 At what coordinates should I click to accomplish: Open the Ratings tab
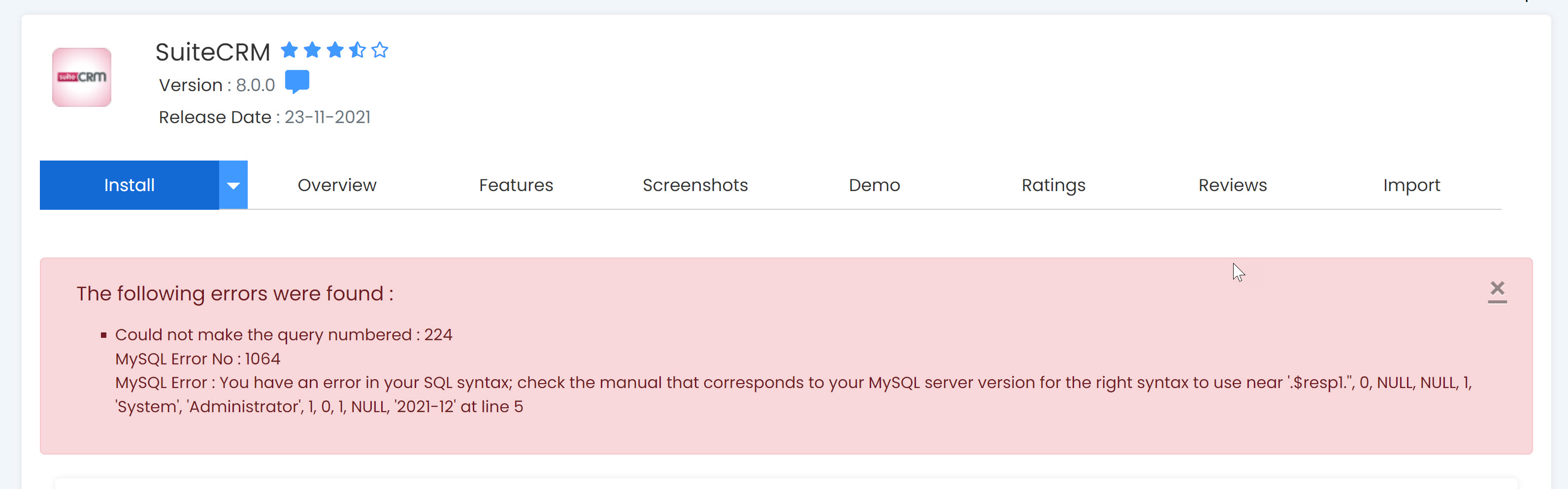point(1054,185)
